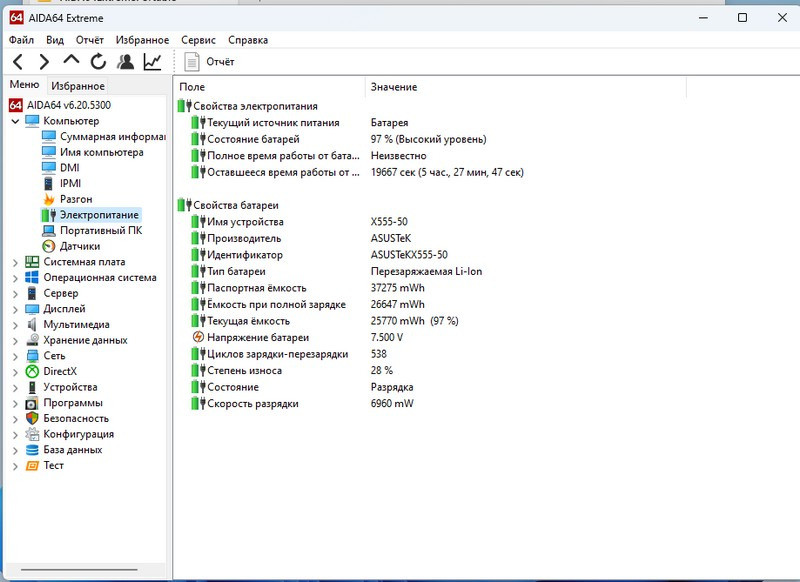The height and width of the screenshot is (582, 800).
Task: Go up one level with the up arrow icon
Action: (71, 60)
